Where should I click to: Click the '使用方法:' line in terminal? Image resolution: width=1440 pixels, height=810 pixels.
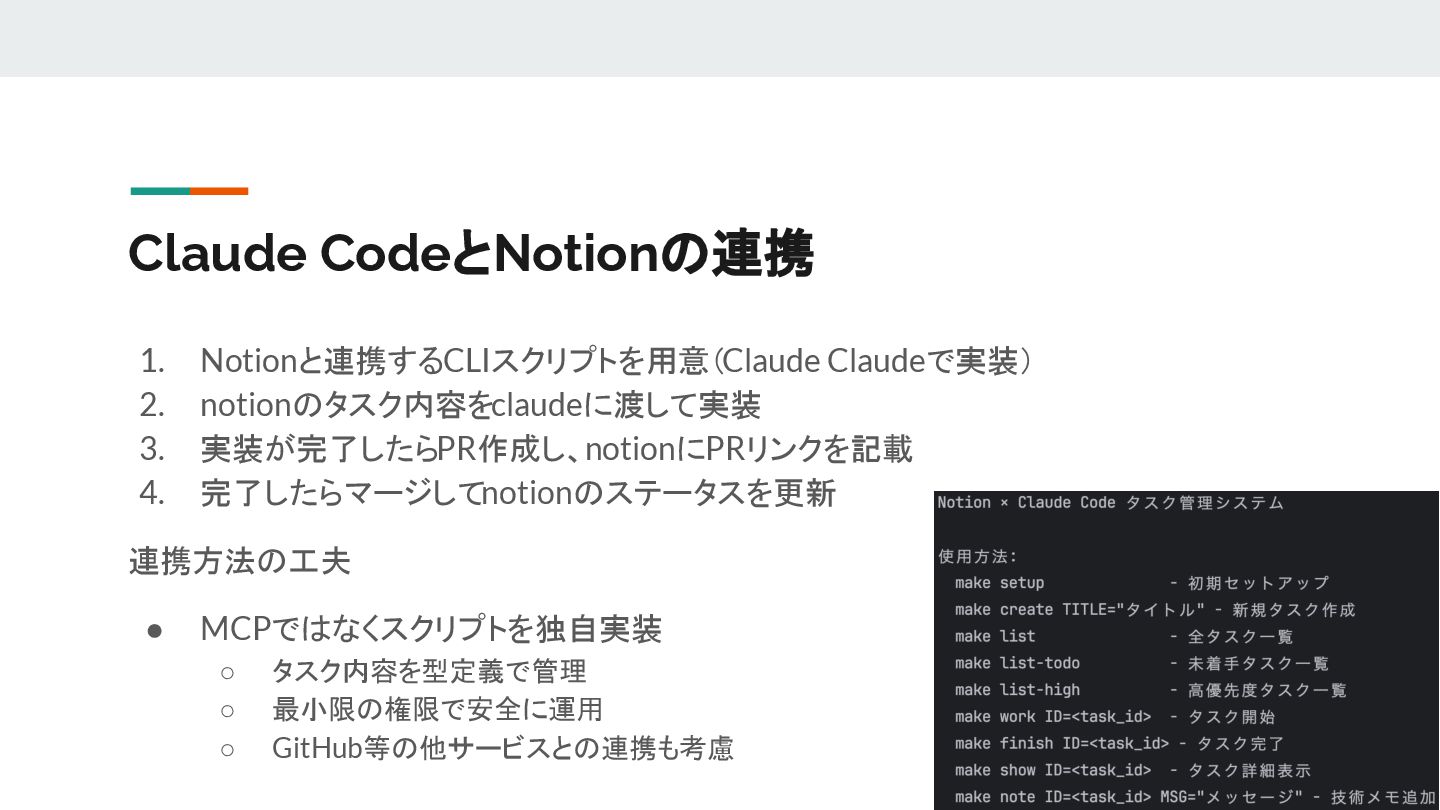(x=977, y=556)
